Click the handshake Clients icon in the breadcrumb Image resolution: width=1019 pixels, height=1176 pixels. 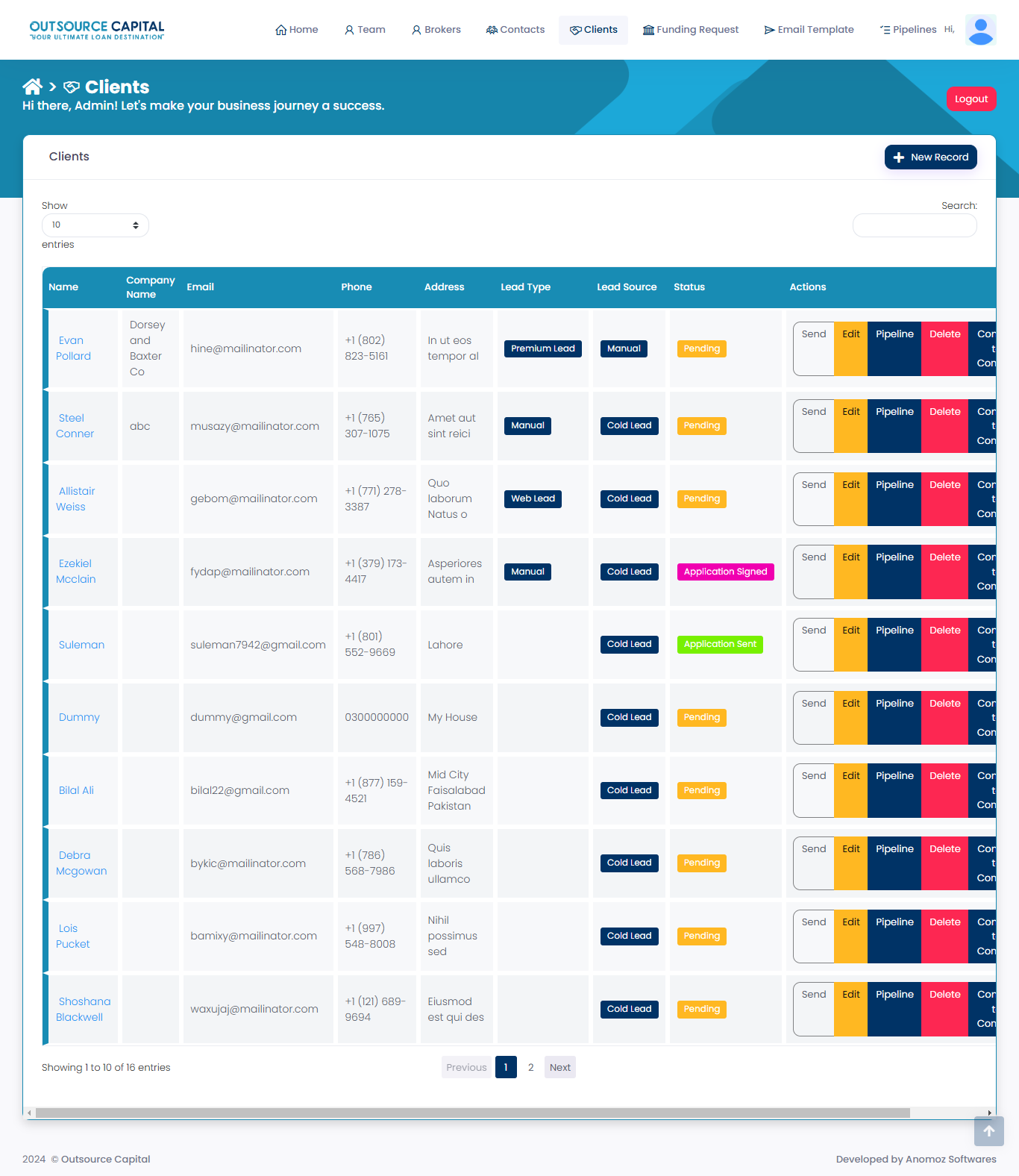72,87
